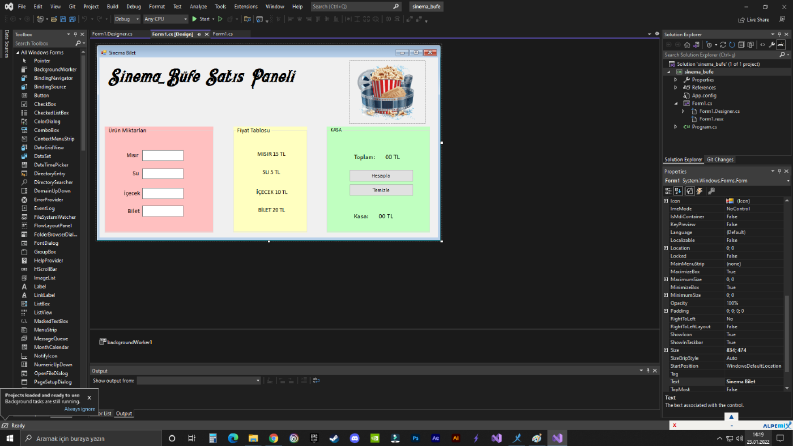
Task: Click the Solution Explorer Home icon
Action: [687, 45]
